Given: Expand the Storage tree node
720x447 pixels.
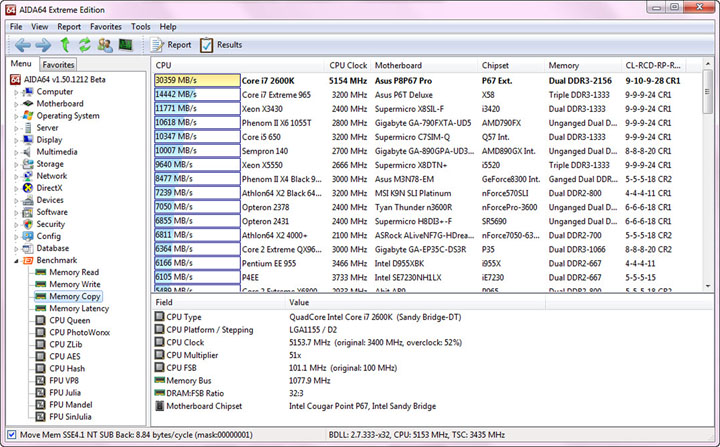Looking at the screenshot, I should tap(16, 164).
